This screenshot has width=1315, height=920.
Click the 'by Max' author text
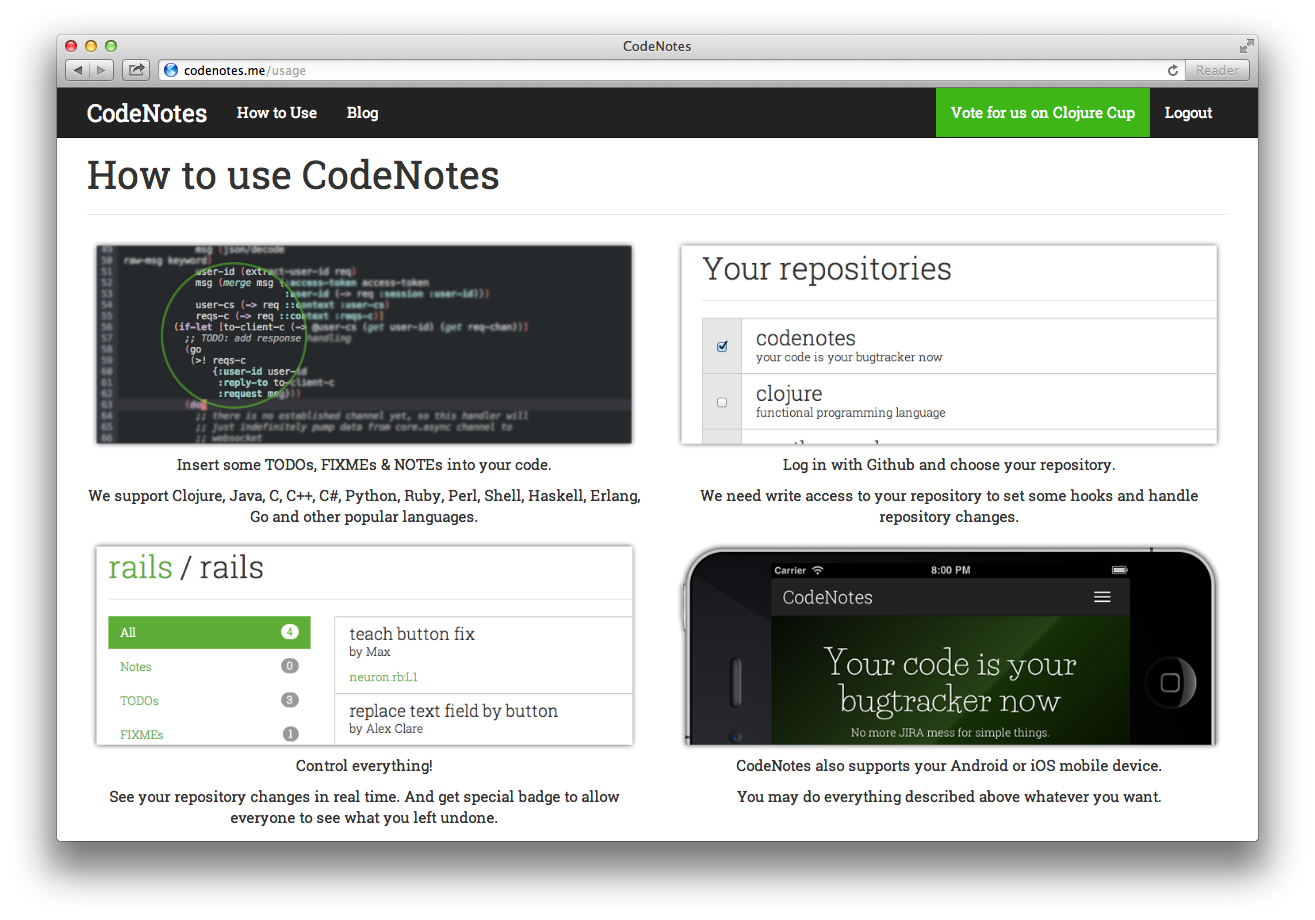click(370, 652)
